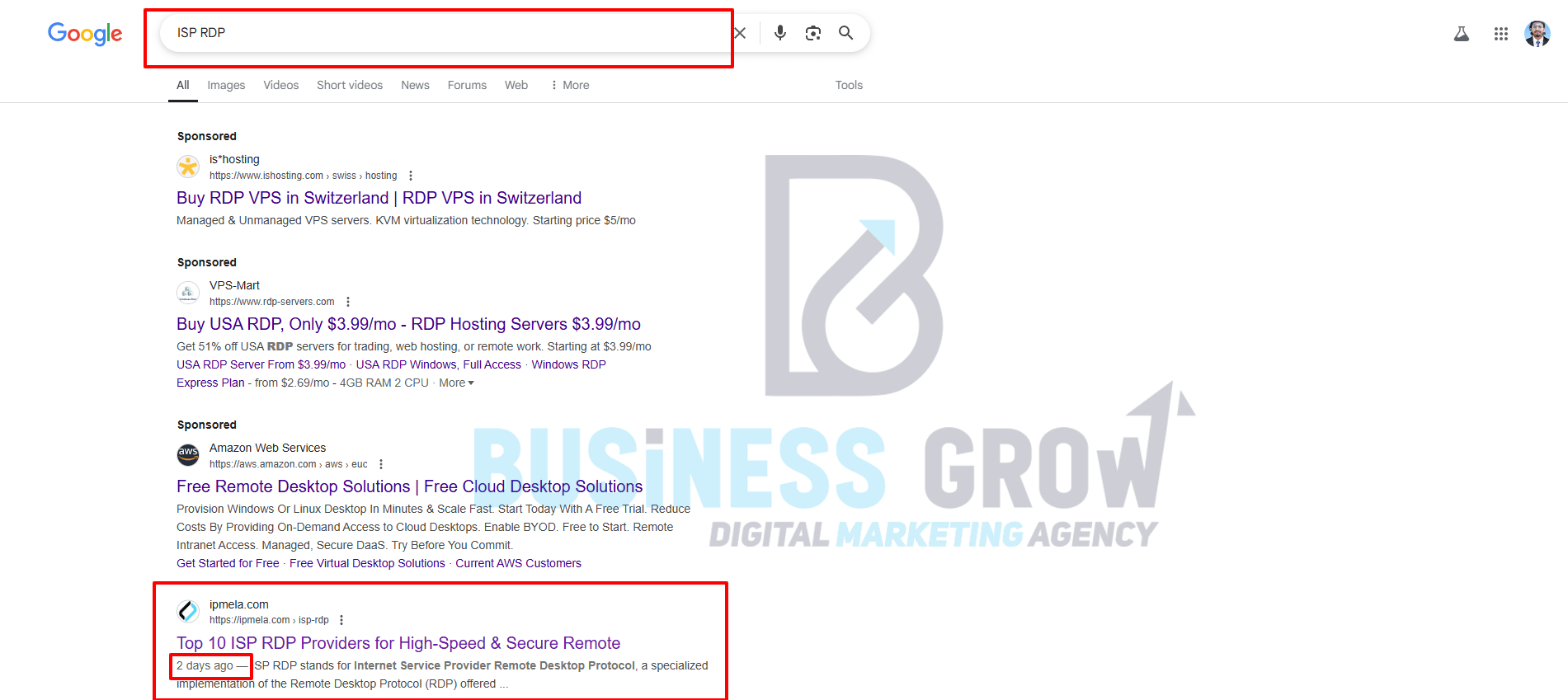Click the is*hosting site favicon
The width and height of the screenshot is (1568, 700).
coord(188,167)
